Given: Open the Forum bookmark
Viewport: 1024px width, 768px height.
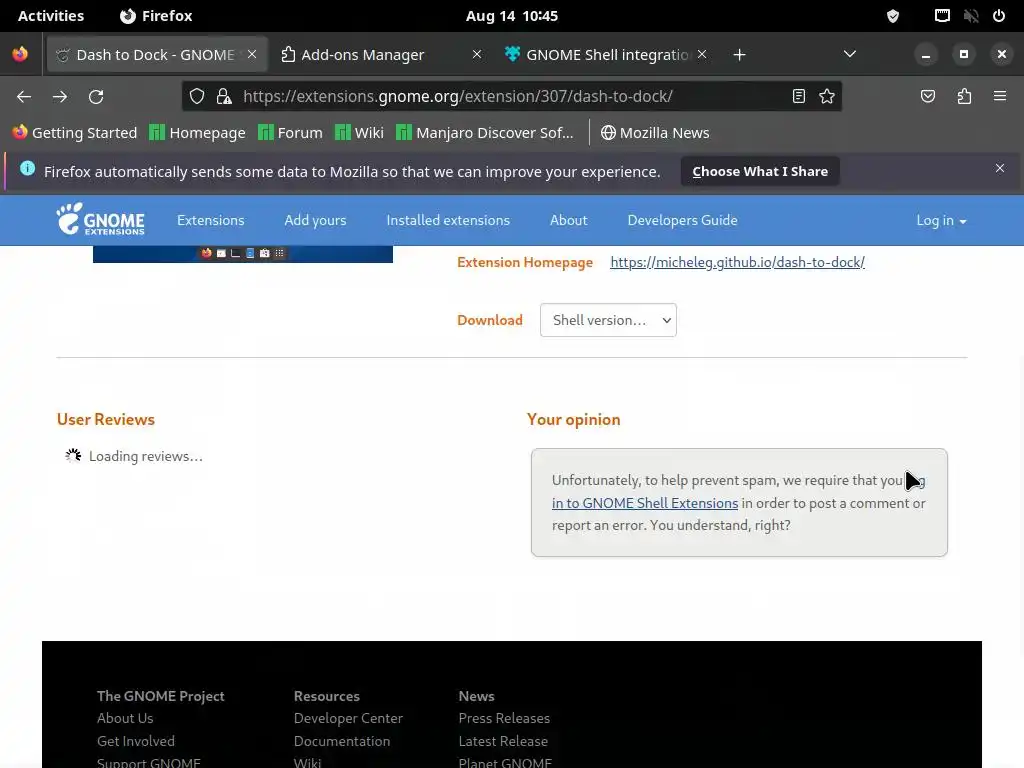Looking at the screenshot, I should 291,133.
